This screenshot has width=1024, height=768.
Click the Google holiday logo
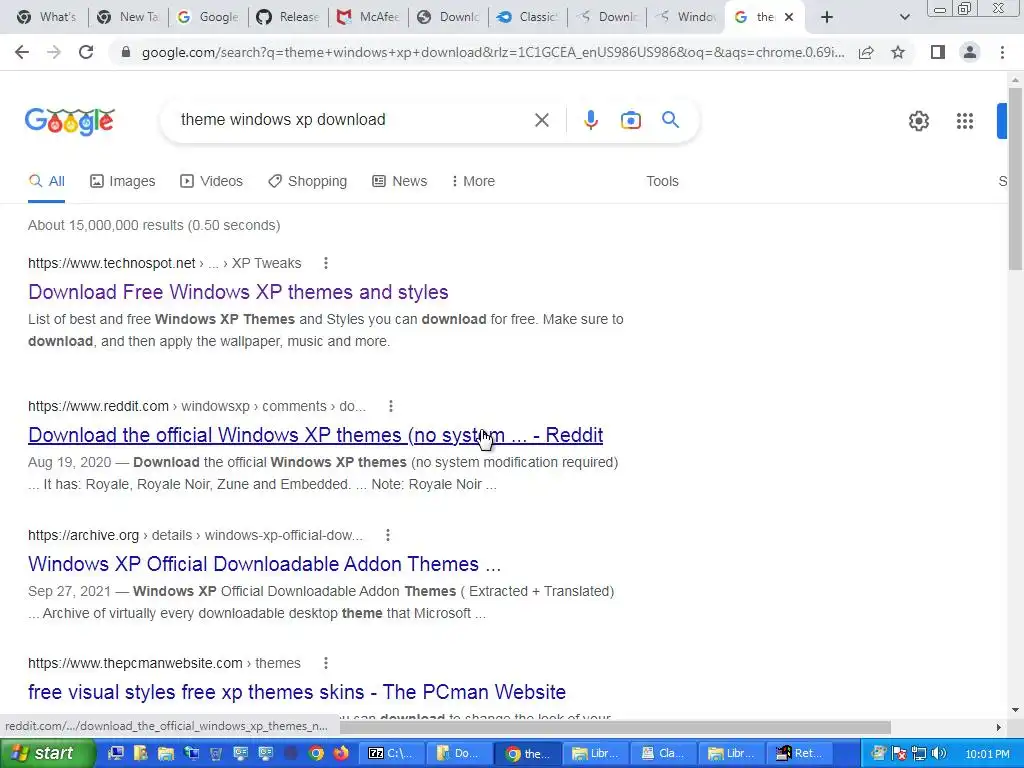tap(70, 121)
